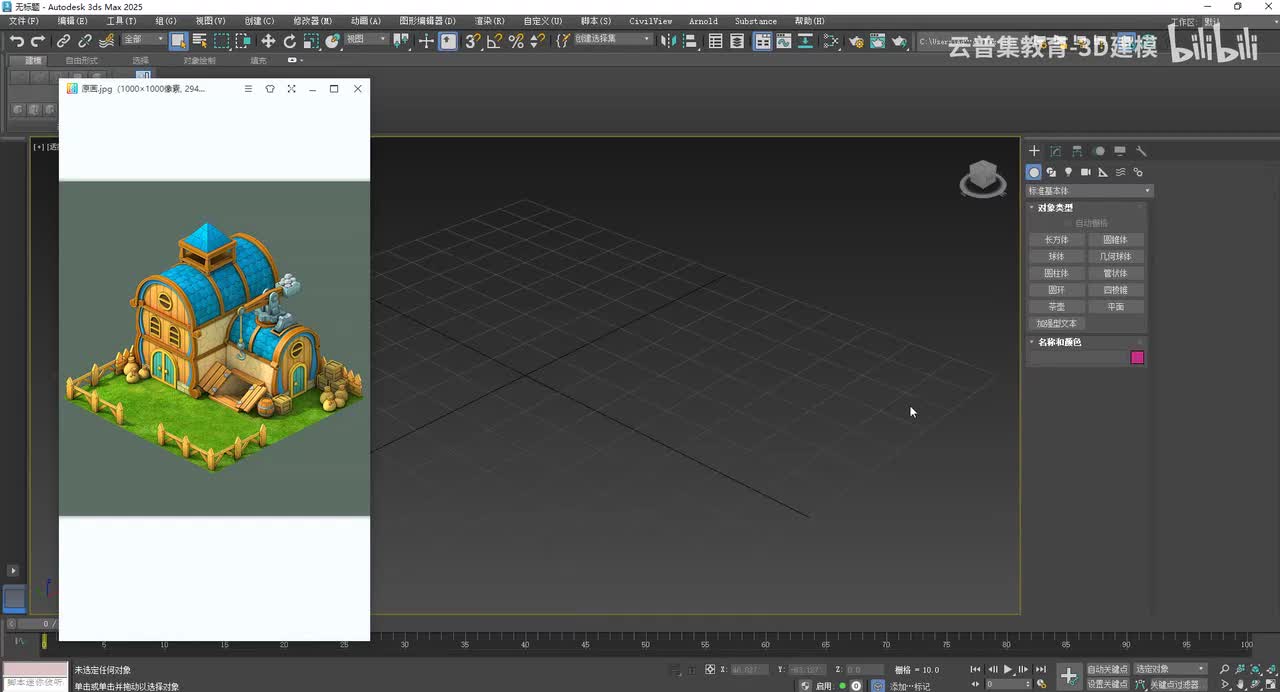The height and width of the screenshot is (692, 1280).
Task: Select the Move transform tool
Action: click(x=267, y=41)
